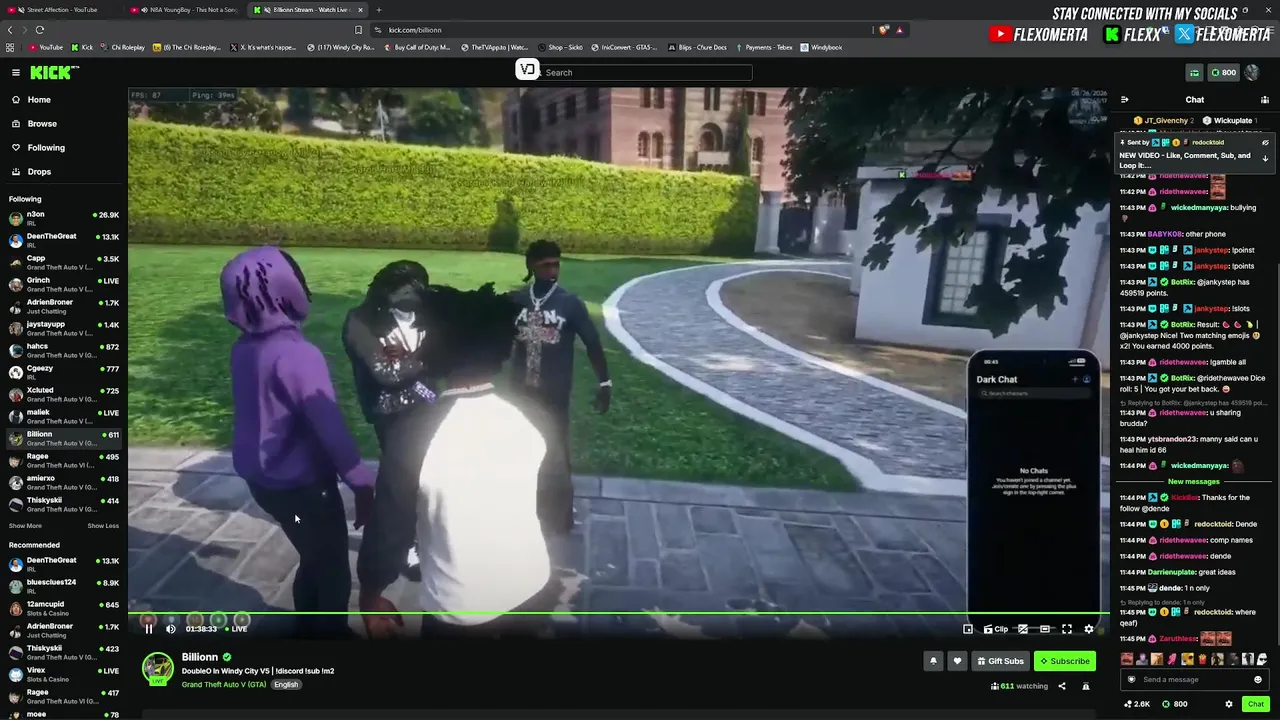The height and width of the screenshot is (720, 1280).
Task: Open the green gift shop header icon
Action: pos(1194,72)
